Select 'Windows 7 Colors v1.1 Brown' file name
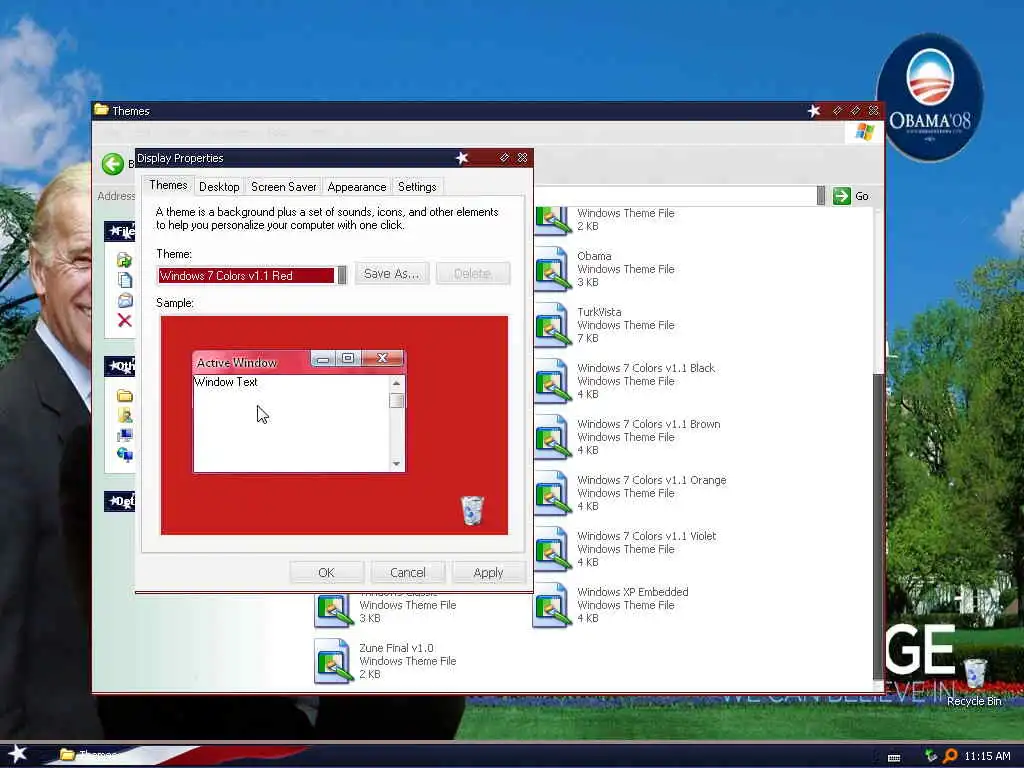Image resolution: width=1024 pixels, height=768 pixels. (x=648, y=424)
